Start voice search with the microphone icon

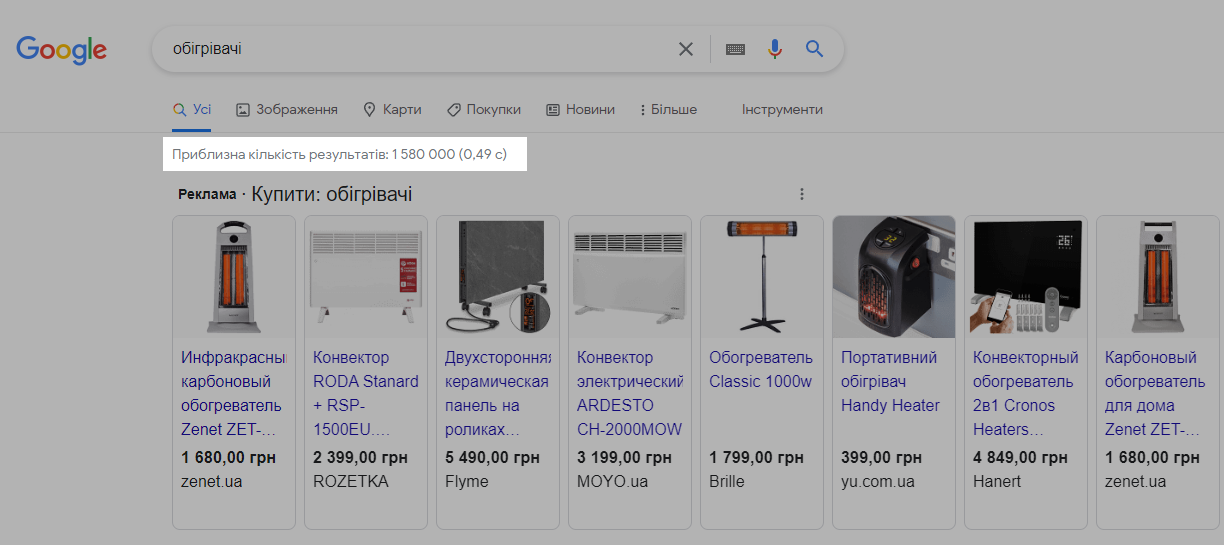point(775,49)
